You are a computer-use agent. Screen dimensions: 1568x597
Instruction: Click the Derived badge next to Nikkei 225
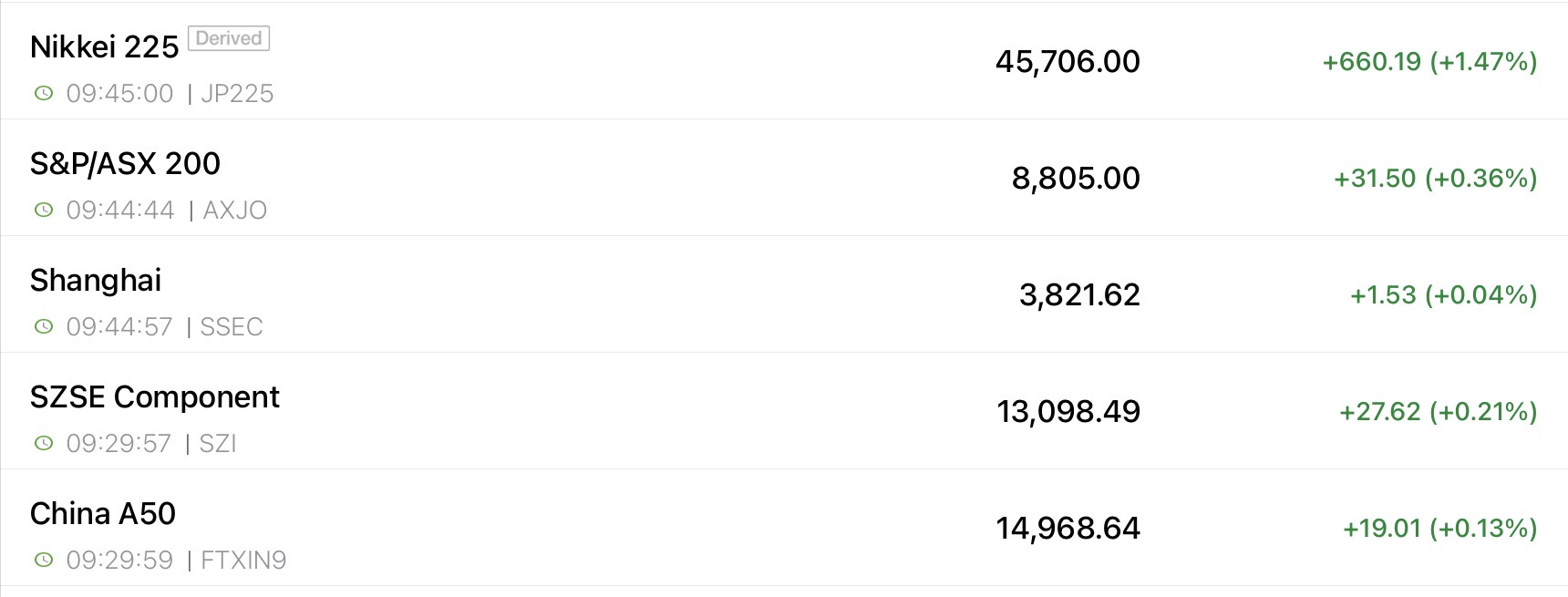coord(229,38)
